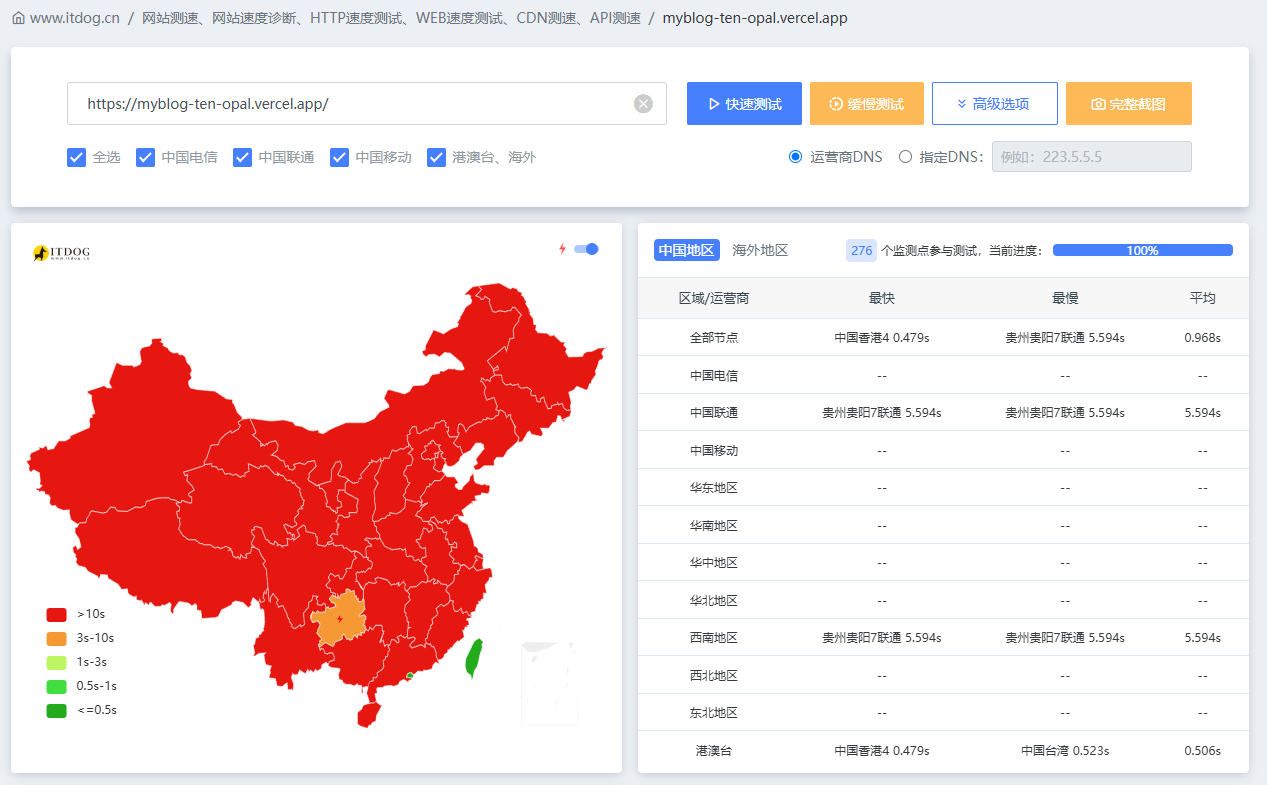Select the 华东地区 row label
Screen dimensions: 1267x785
coord(714,488)
